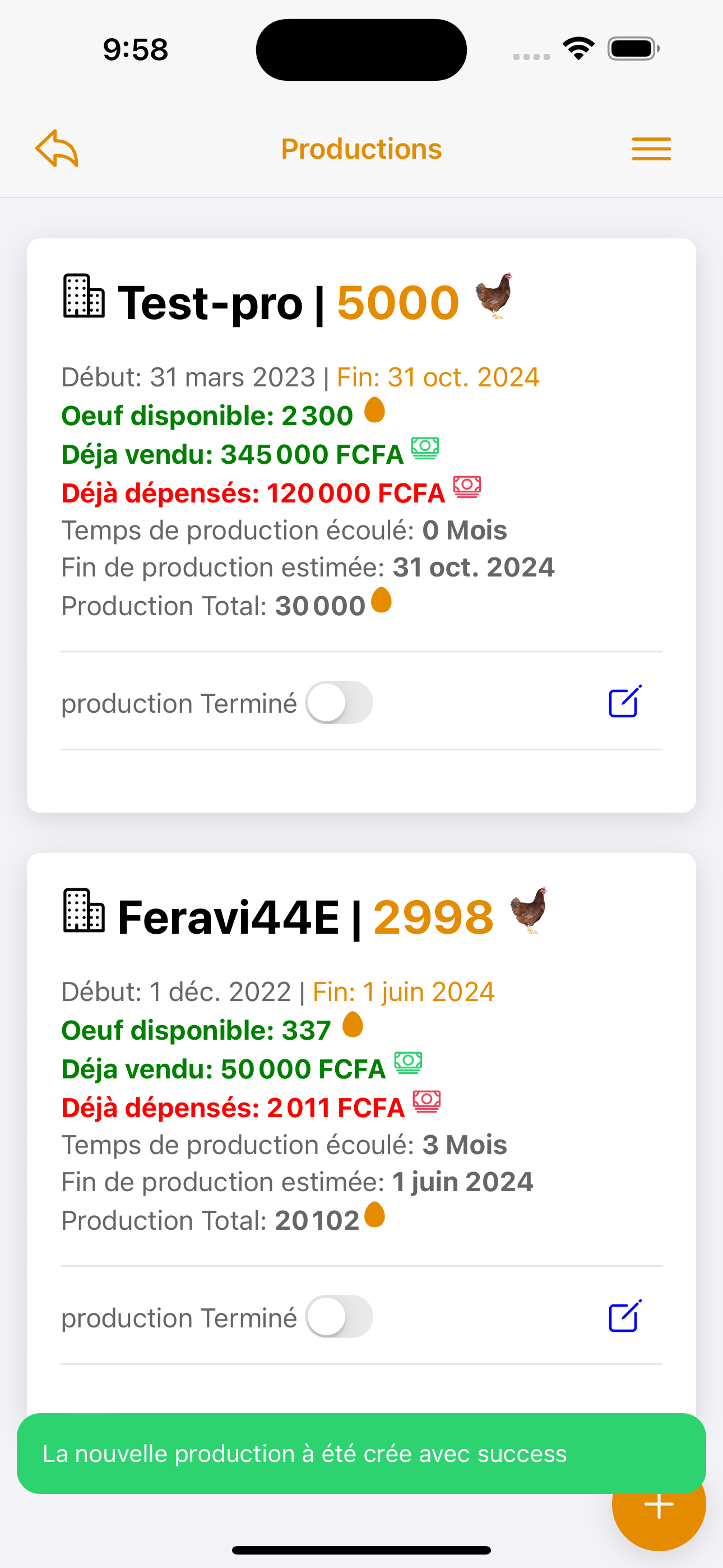Tap the green money icon beside 345 000 FCFA
The width and height of the screenshot is (723, 1568).
click(425, 449)
